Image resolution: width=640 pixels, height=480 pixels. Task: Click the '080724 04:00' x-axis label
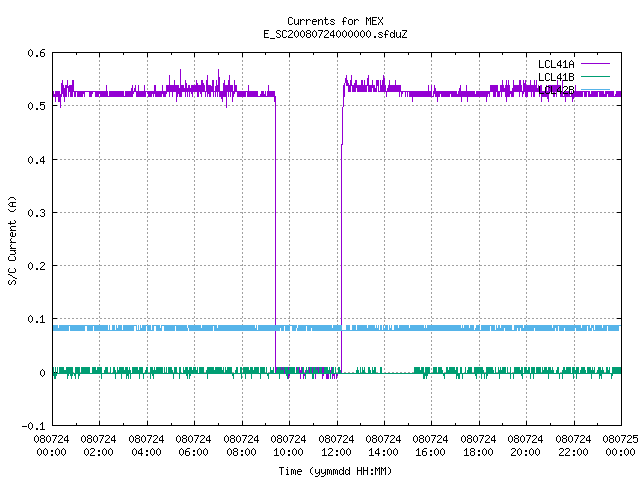coord(146,446)
